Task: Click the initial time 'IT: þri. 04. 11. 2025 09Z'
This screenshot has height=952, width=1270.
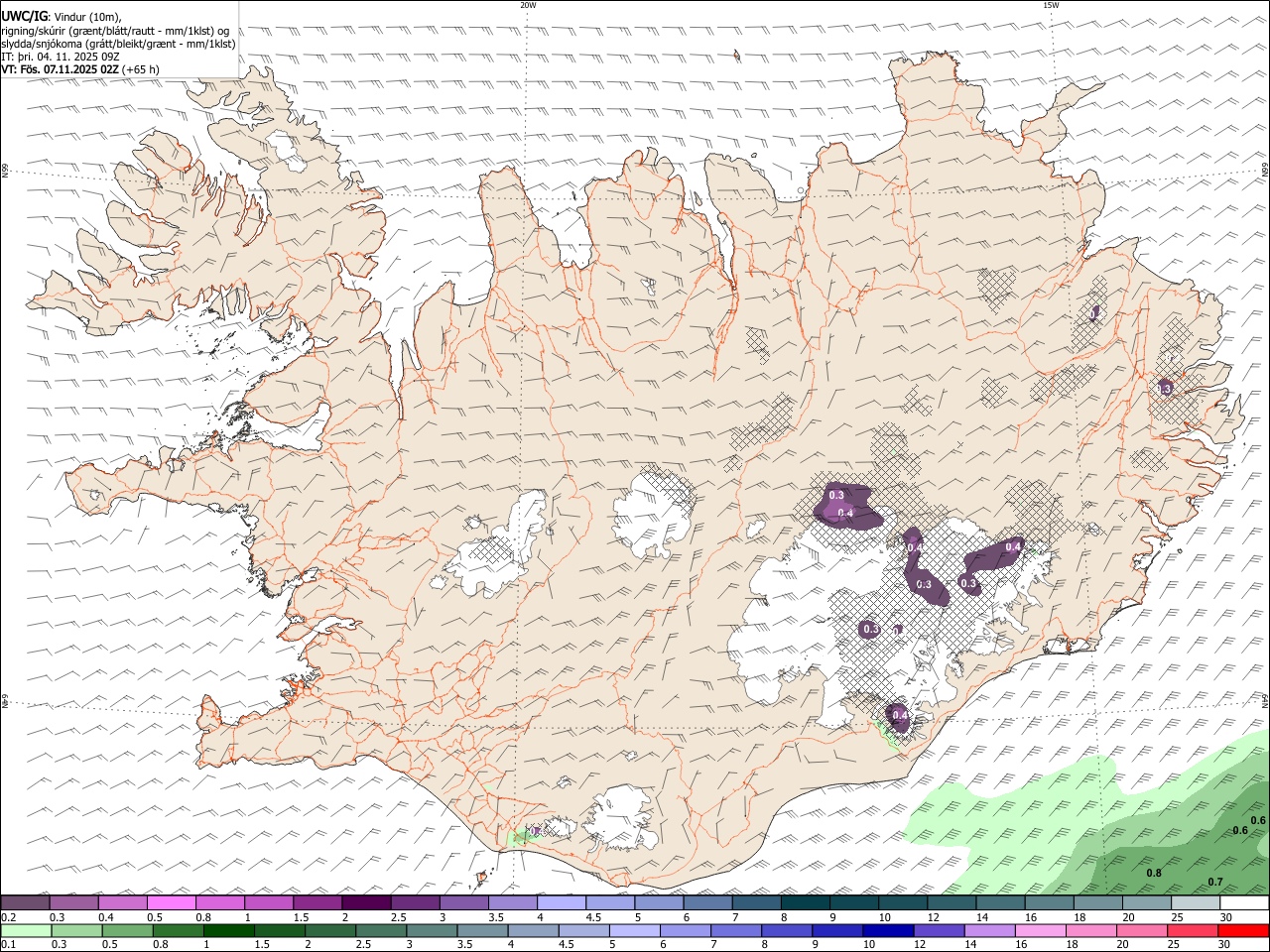Action: click(61, 57)
